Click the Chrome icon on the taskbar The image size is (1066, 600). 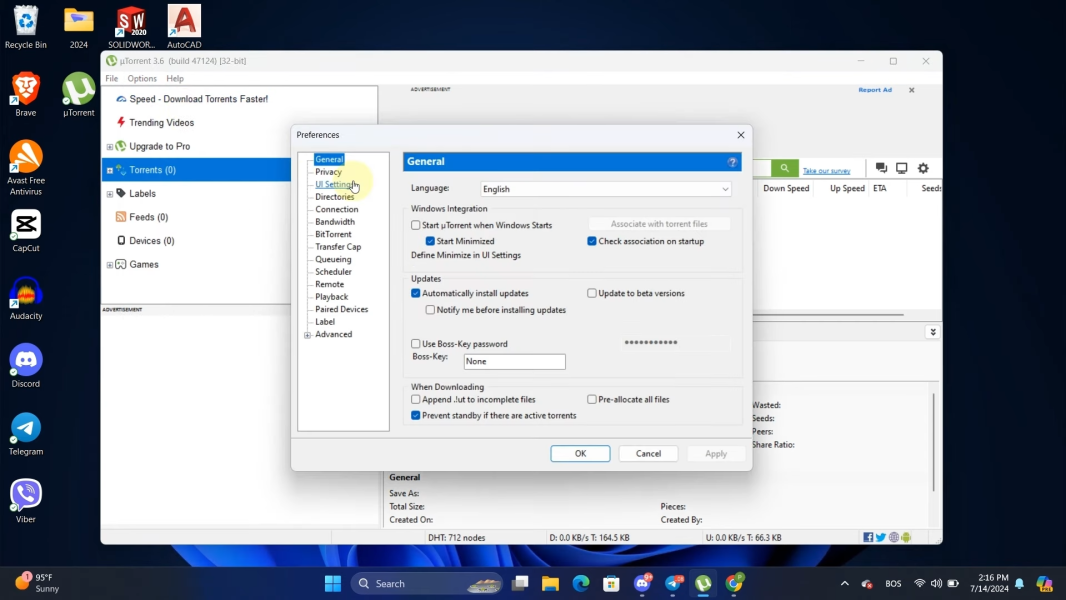pos(734,583)
